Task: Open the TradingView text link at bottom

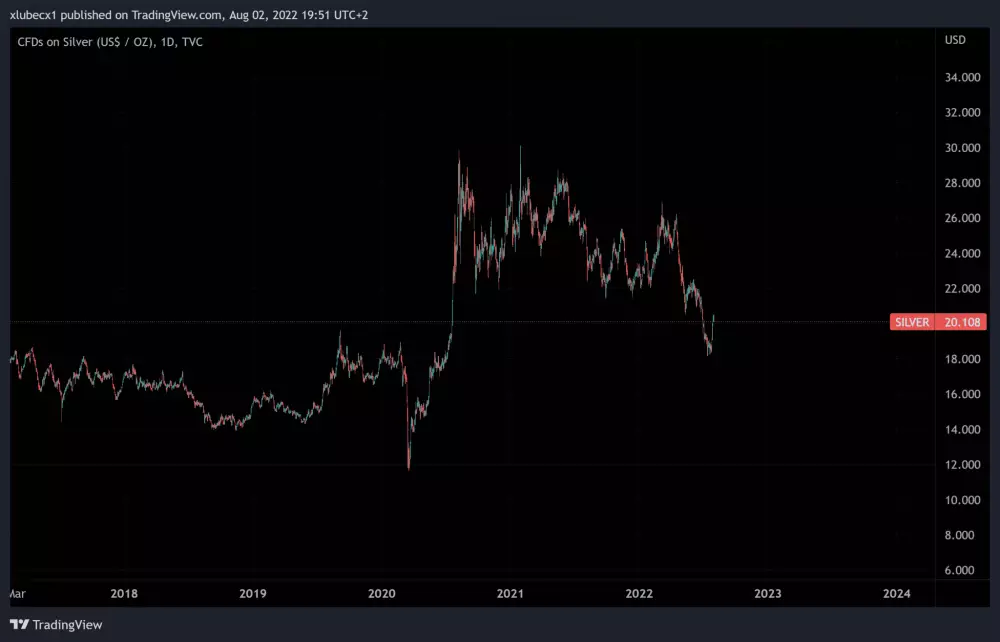Action: 67,625
